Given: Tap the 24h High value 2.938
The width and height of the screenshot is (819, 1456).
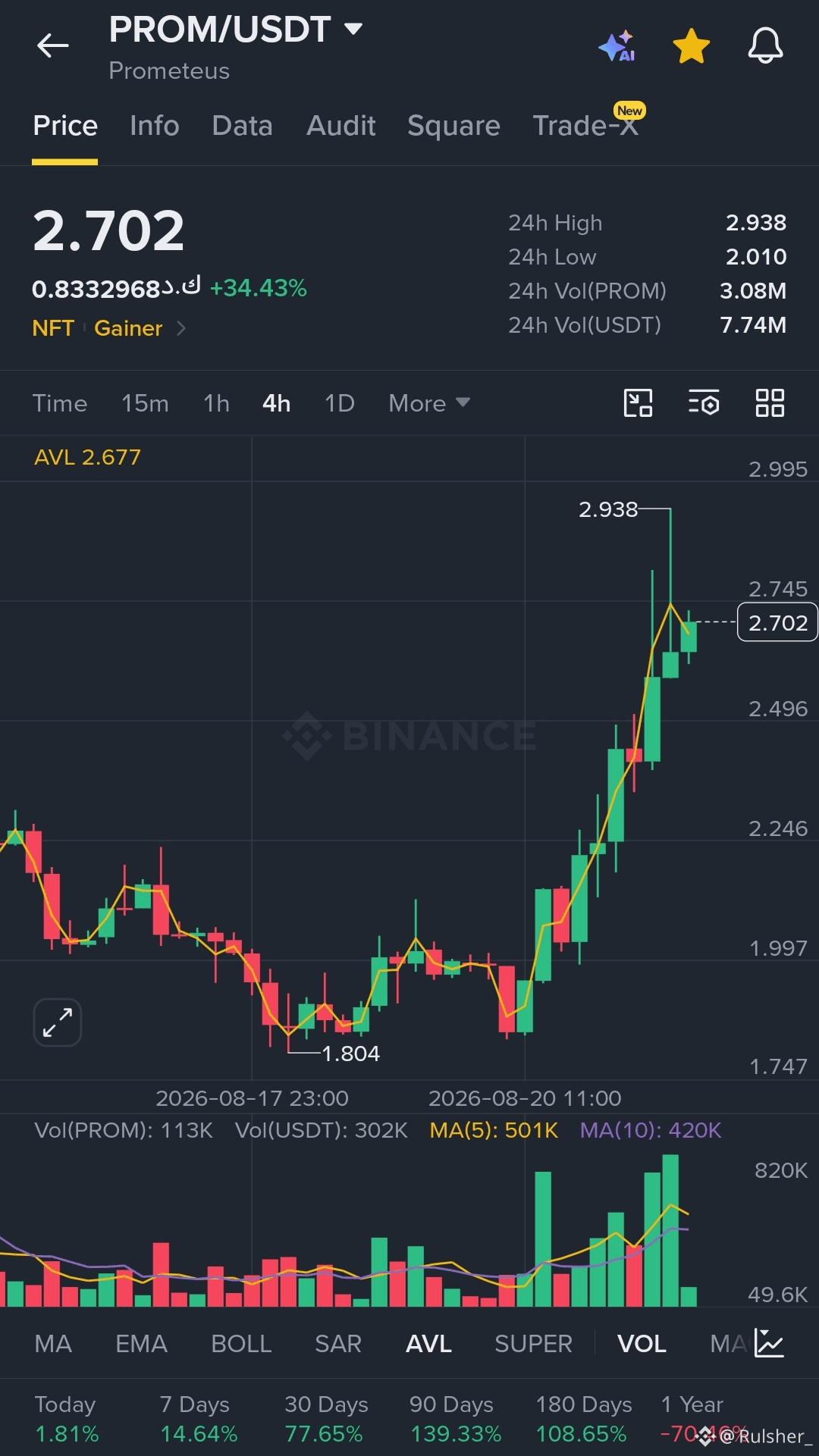Looking at the screenshot, I should [755, 223].
